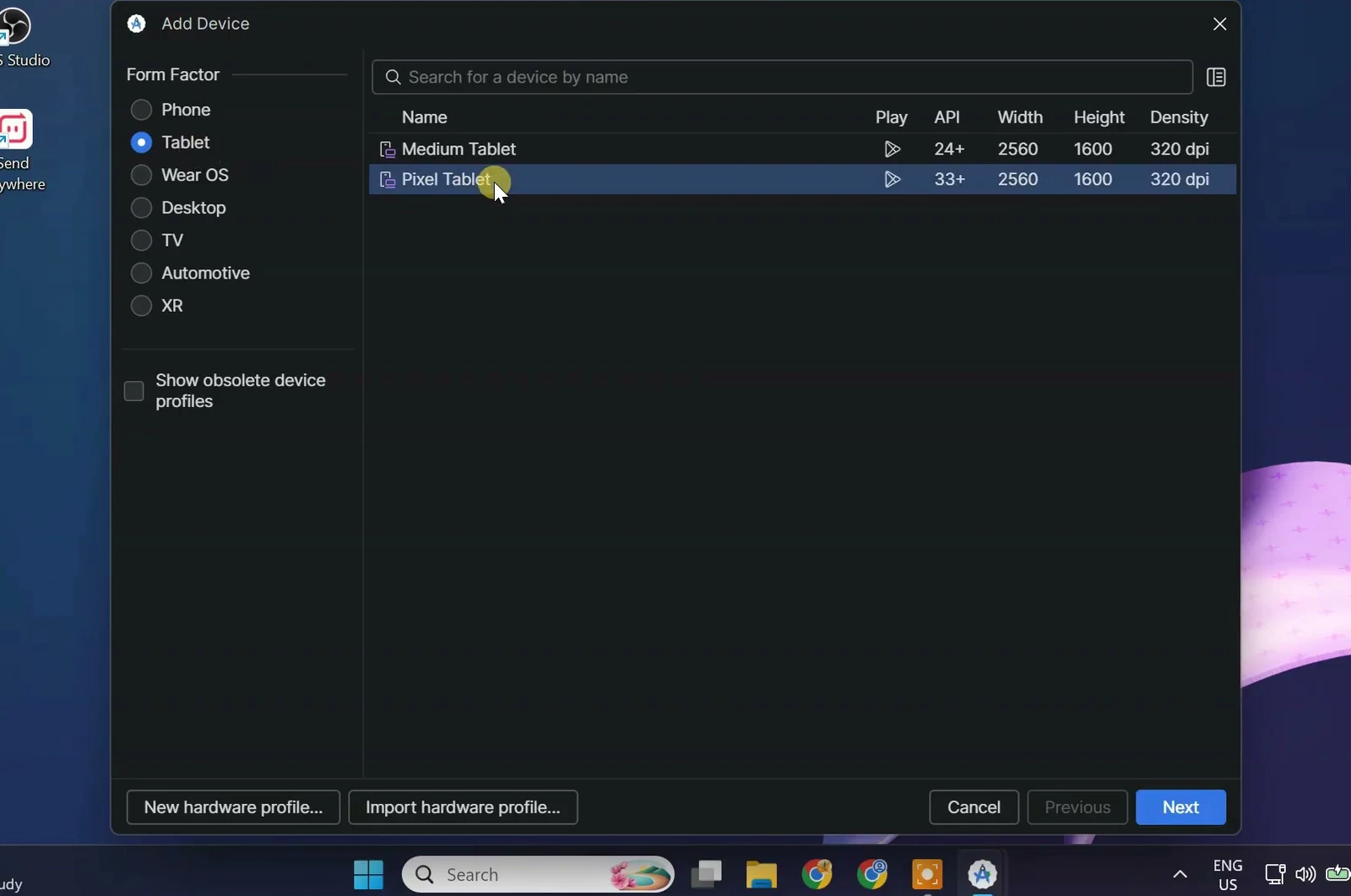
Task: Select the Pixel Tablet row
Action: pos(802,179)
